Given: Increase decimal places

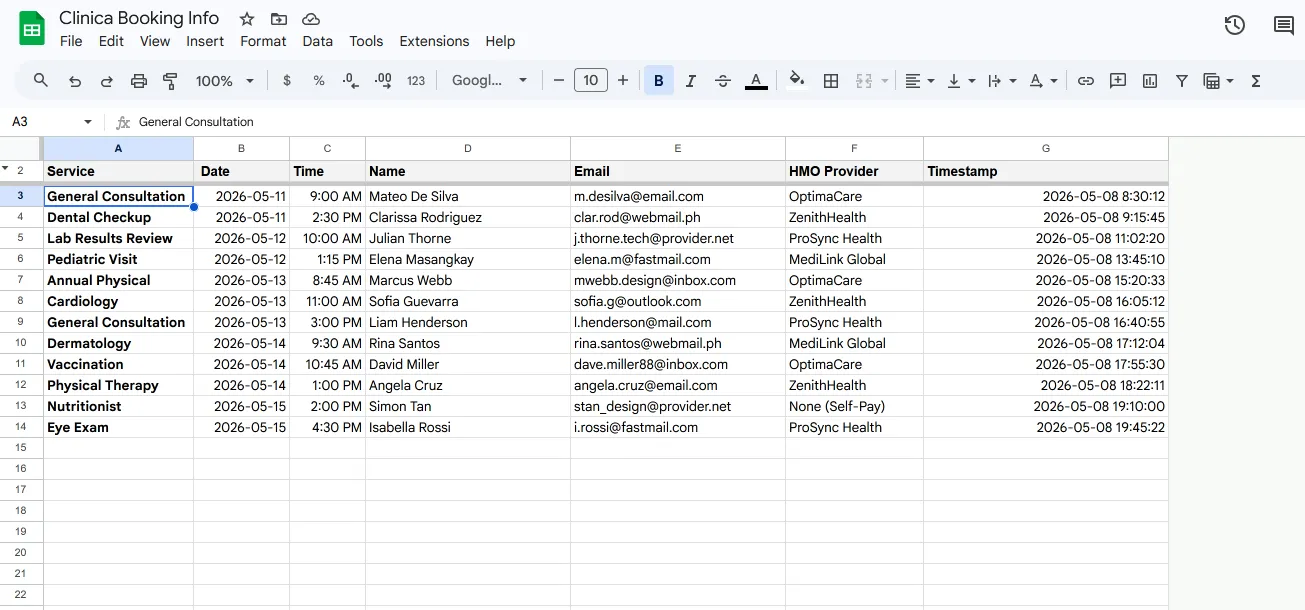Looking at the screenshot, I should 383,81.
